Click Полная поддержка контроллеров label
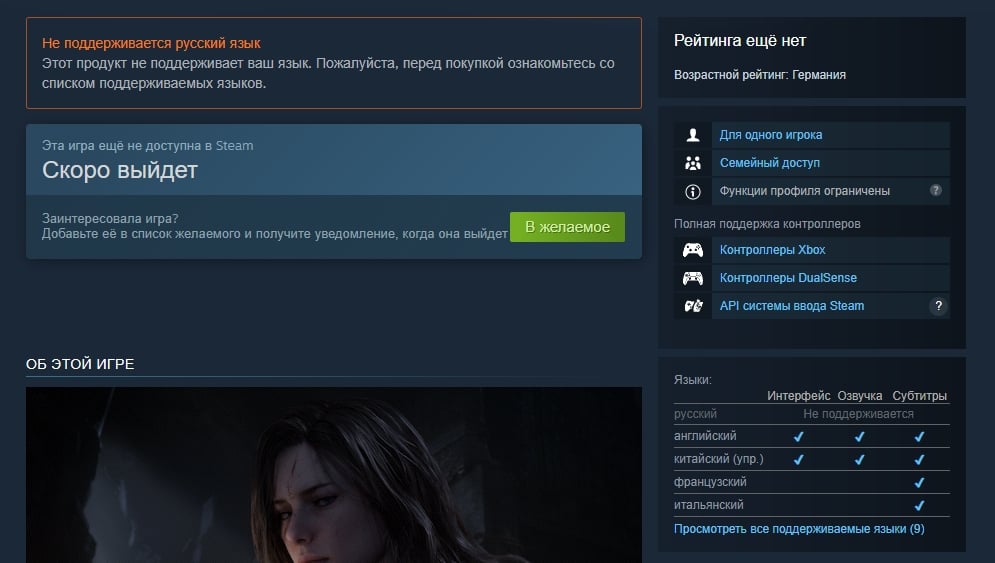Image resolution: width=995 pixels, height=563 pixels. point(767,224)
